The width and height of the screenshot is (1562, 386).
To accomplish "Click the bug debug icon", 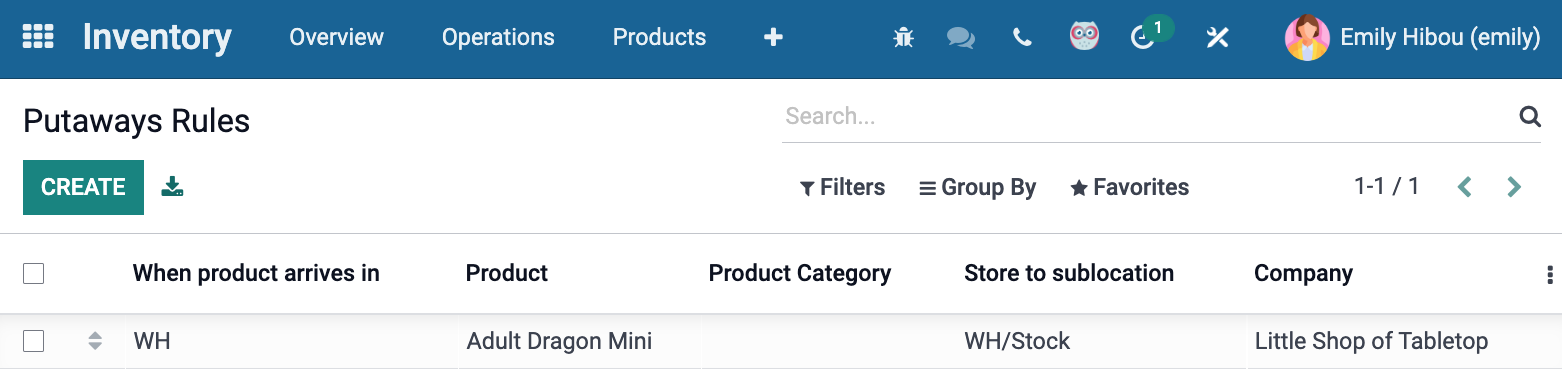I will [x=903, y=38].
